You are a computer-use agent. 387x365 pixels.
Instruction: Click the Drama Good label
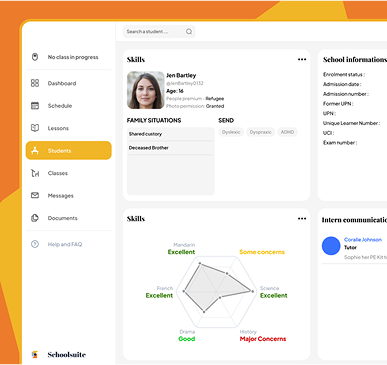point(187,336)
